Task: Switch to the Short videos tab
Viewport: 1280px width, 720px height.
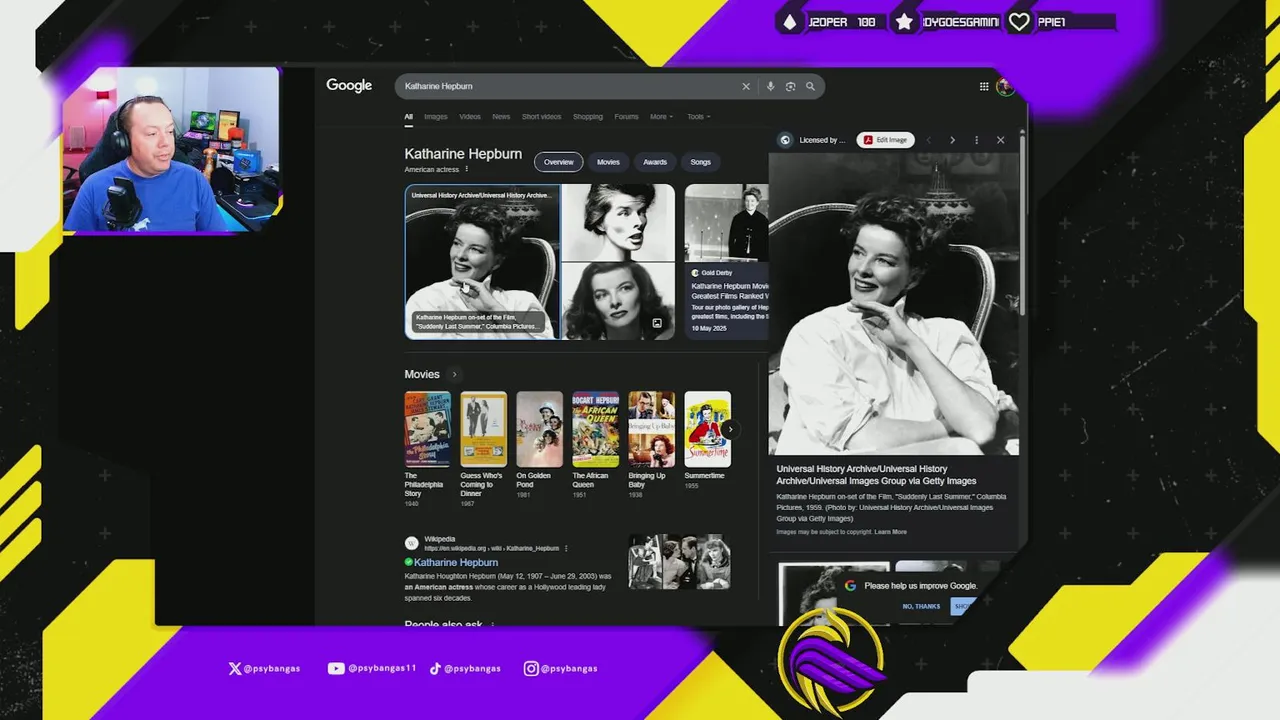Action: pos(541,117)
